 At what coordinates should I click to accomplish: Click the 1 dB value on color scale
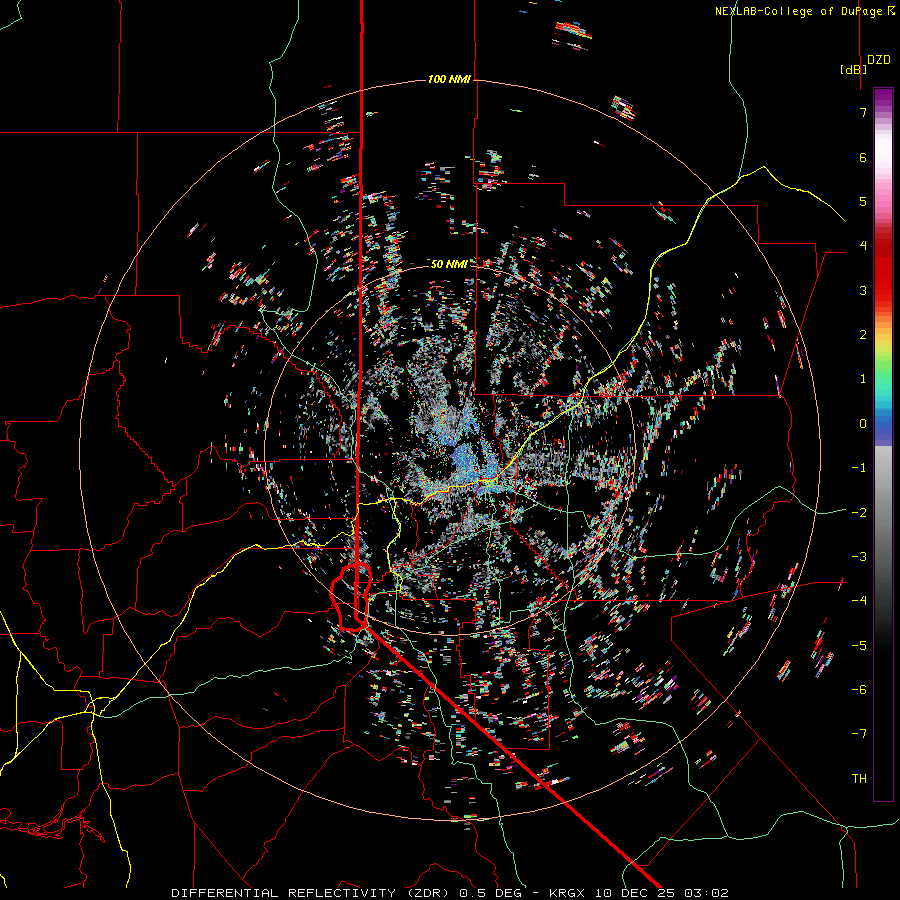[863, 379]
